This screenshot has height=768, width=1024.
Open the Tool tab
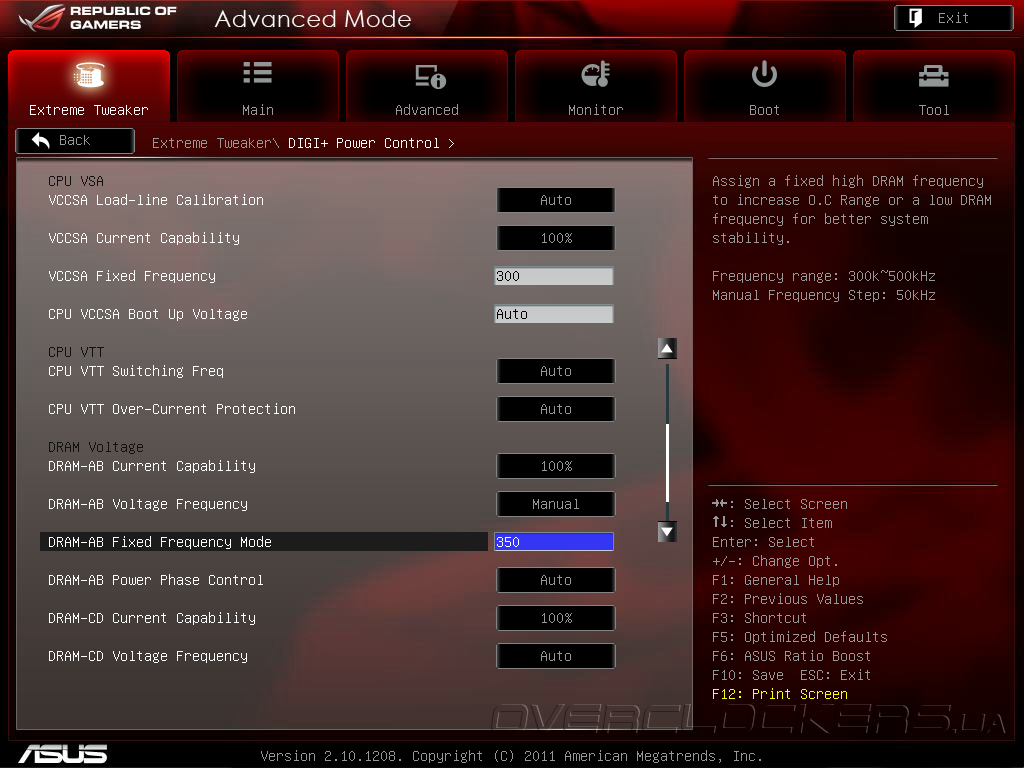934,86
